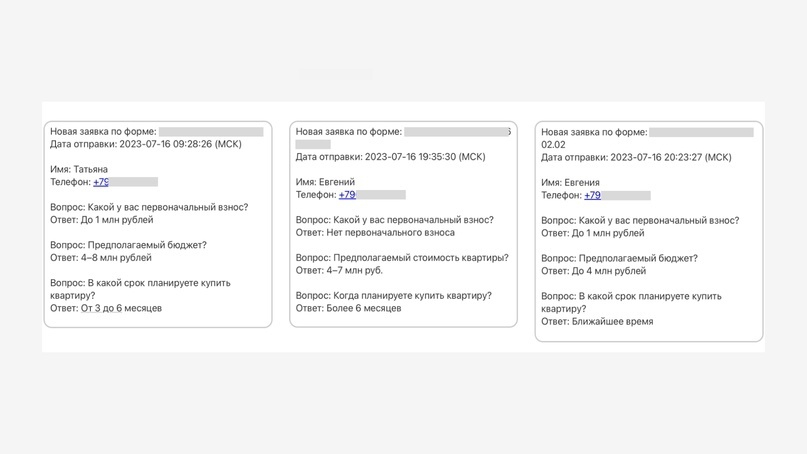Click the answer 'От 3 до 6 месяцев'
This screenshot has width=807, height=454.
point(106,308)
